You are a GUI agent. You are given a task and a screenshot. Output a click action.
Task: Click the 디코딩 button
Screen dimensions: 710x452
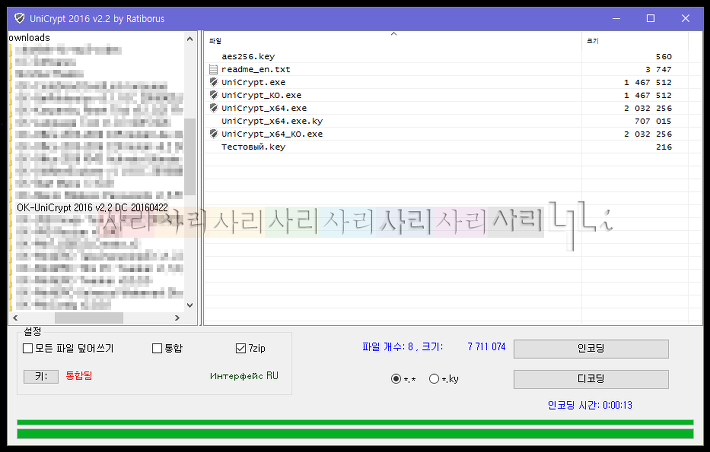click(591, 379)
